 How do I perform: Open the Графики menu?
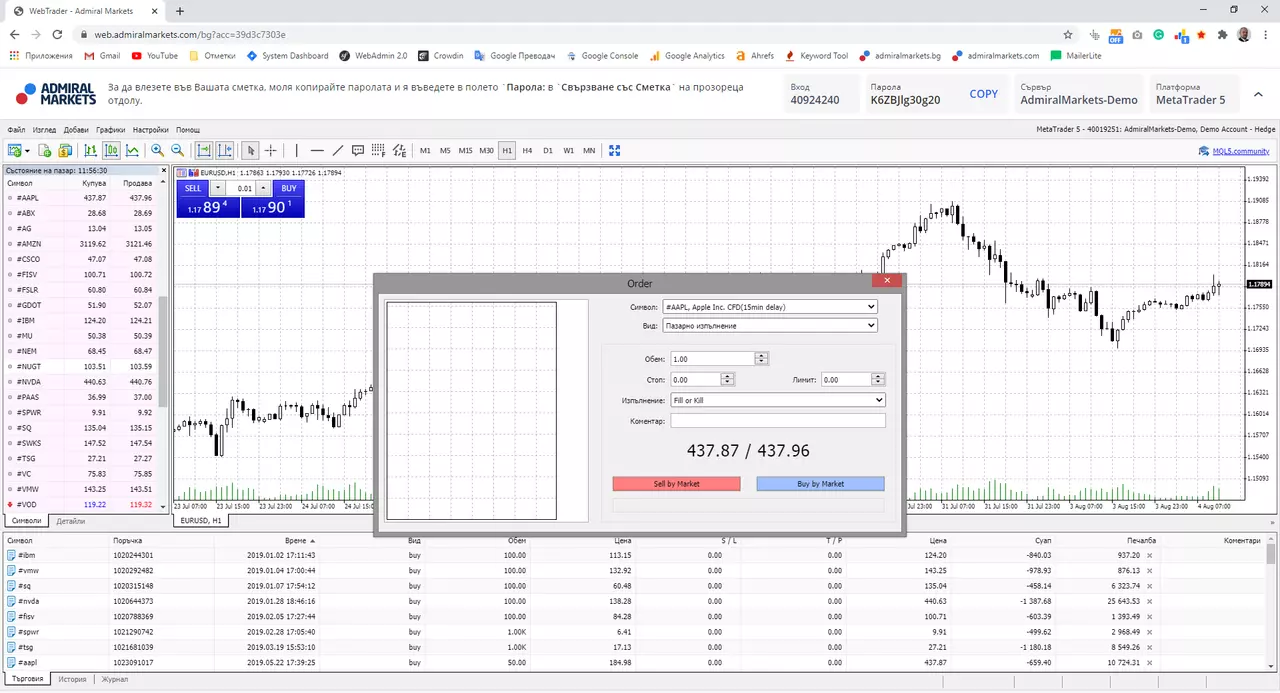pyautogui.click(x=111, y=130)
